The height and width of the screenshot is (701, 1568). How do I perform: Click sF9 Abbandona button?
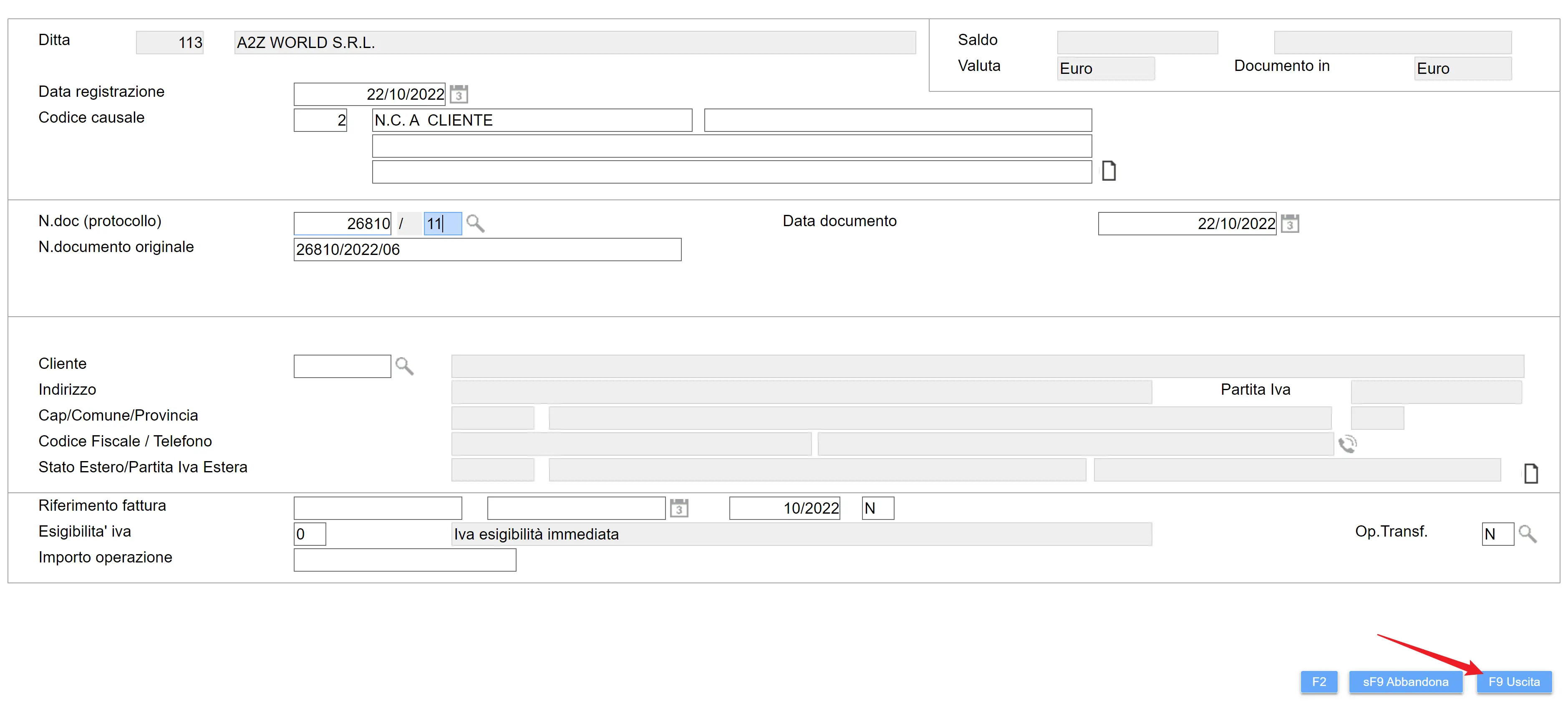click(1405, 681)
